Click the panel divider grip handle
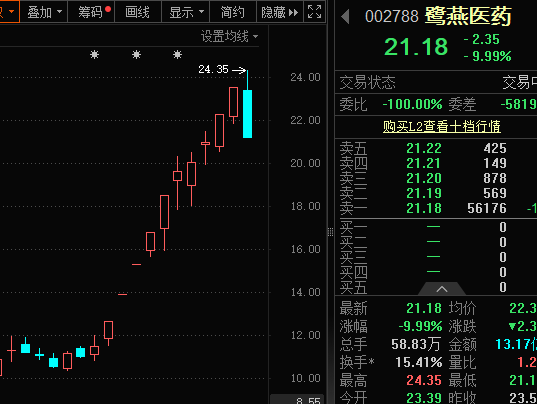Image resolution: width=537 pixels, height=404 pixels. 330,232
